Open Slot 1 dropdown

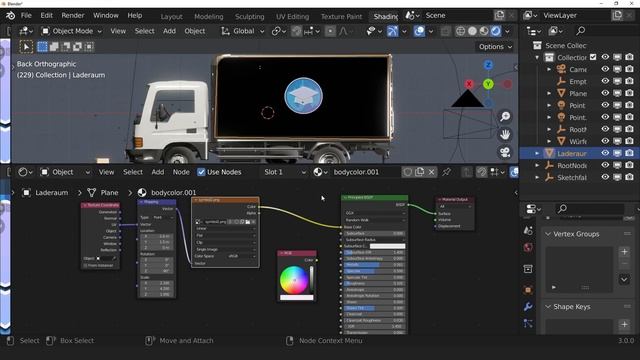[x=284, y=172]
